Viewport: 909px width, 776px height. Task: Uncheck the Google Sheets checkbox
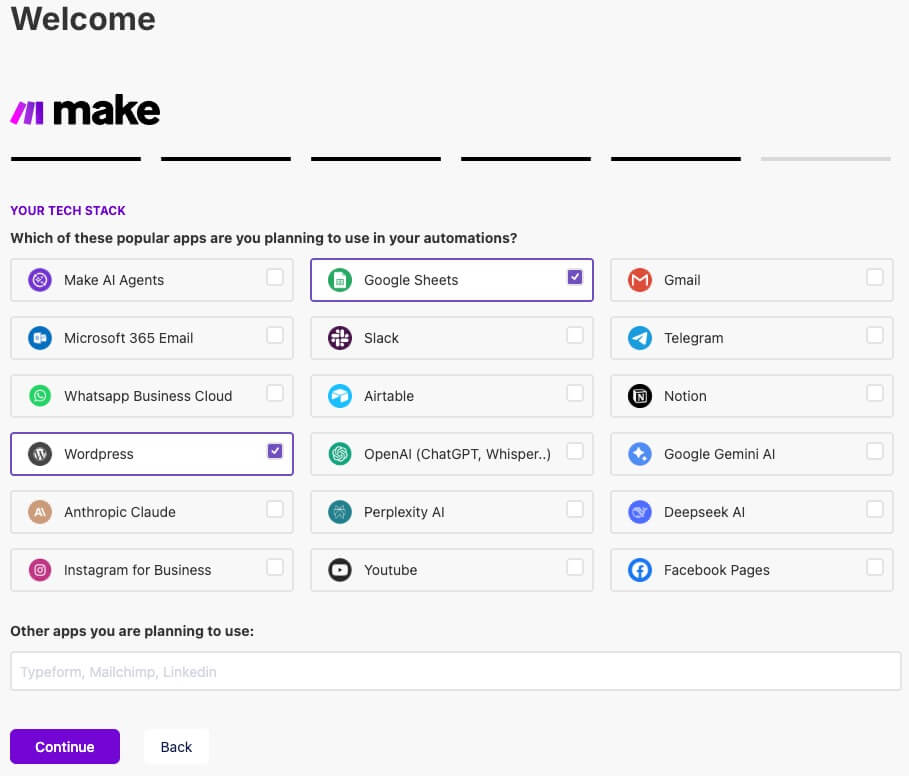tap(575, 277)
